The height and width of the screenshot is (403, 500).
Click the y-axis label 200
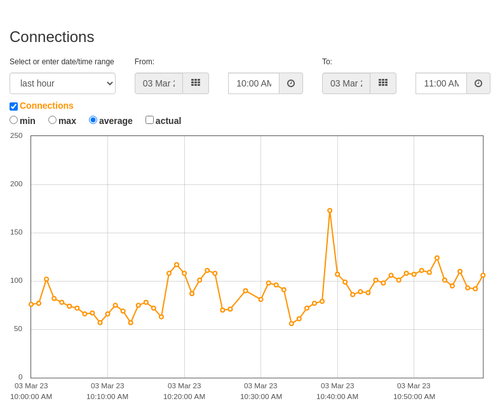[16, 184]
